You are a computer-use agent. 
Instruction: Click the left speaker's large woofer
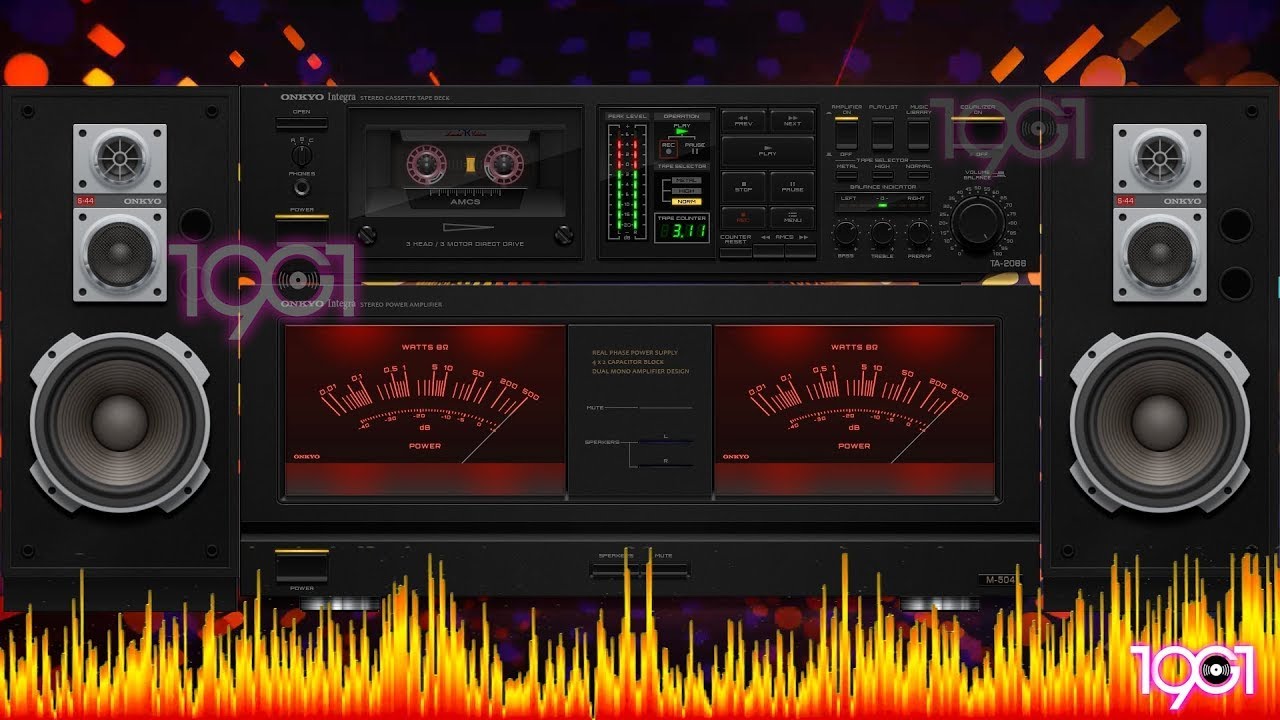point(120,422)
